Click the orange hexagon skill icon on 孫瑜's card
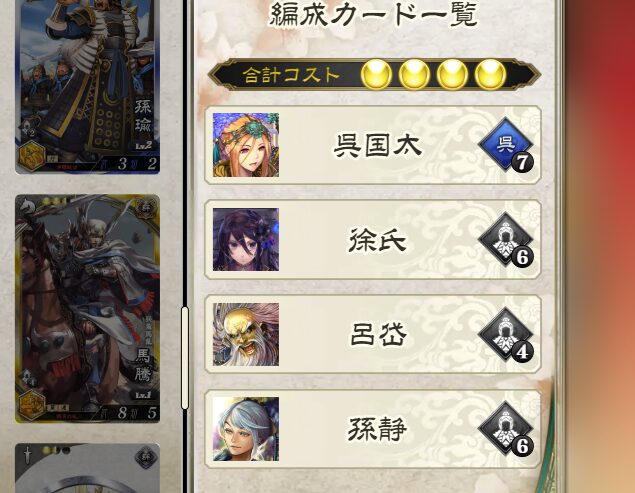The height and width of the screenshot is (493, 635). (31, 156)
